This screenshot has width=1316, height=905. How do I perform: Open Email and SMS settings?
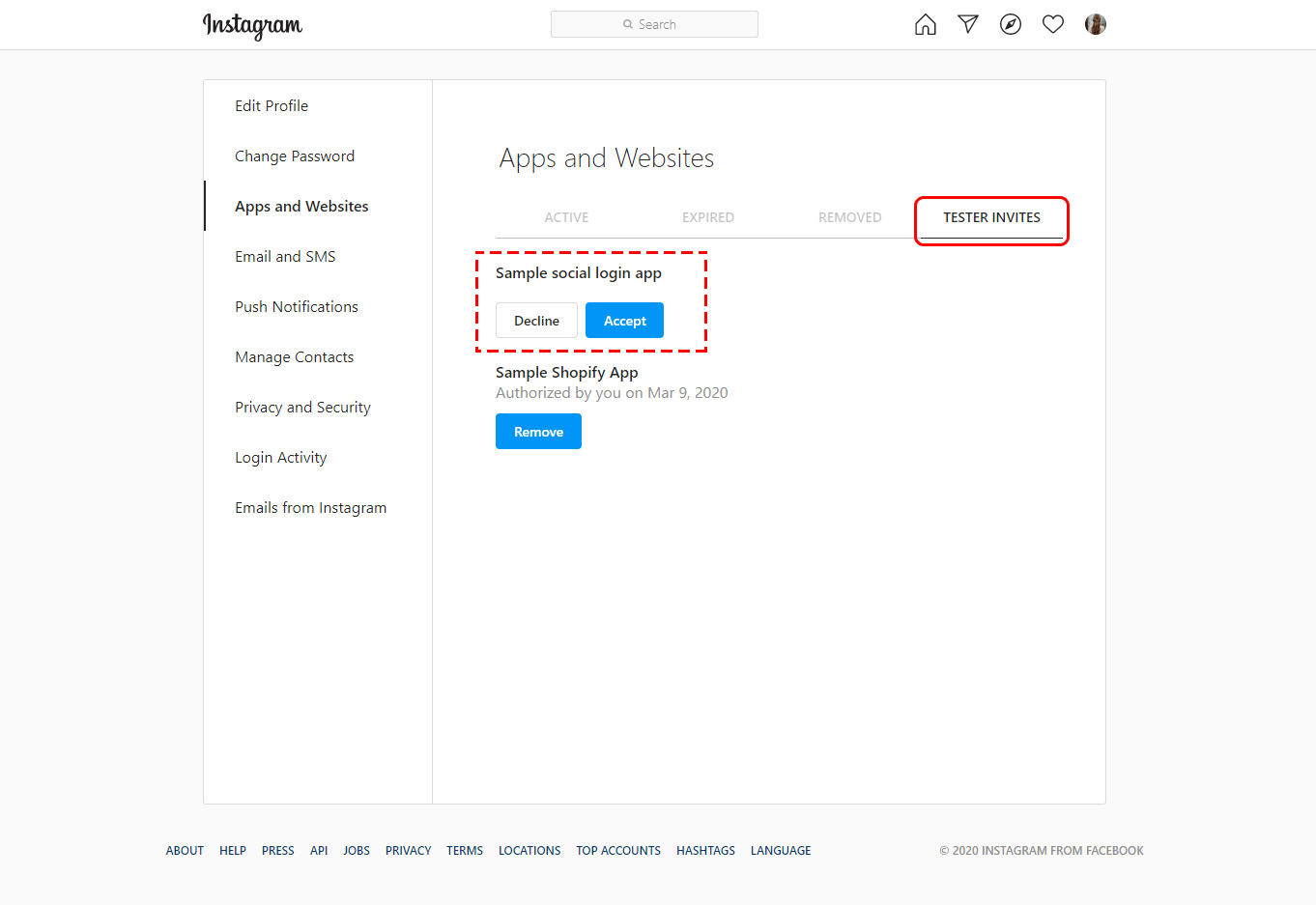click(285, 256)
